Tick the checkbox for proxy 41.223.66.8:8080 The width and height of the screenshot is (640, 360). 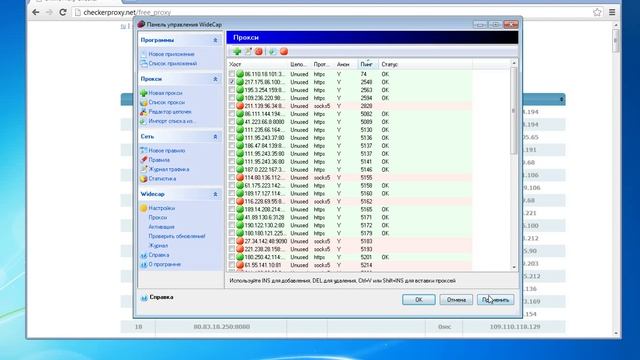click(232, 122)
